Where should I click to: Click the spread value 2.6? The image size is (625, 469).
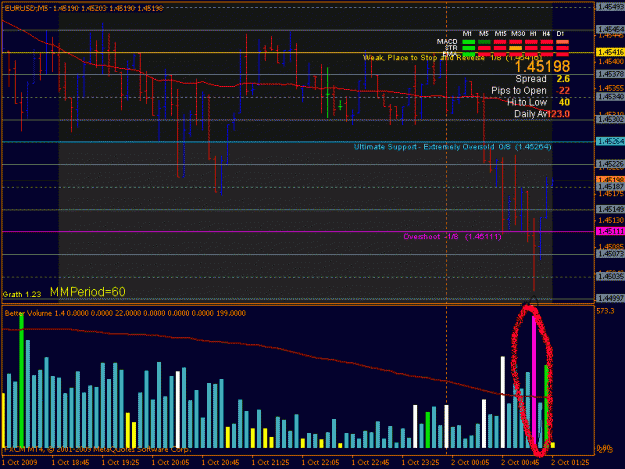point(563,79)
